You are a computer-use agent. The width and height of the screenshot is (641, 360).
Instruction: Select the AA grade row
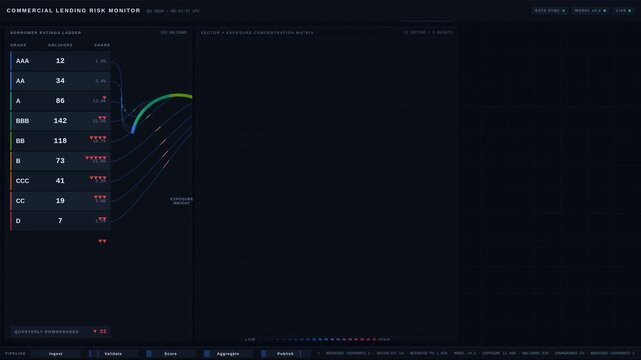click(60, 81)
